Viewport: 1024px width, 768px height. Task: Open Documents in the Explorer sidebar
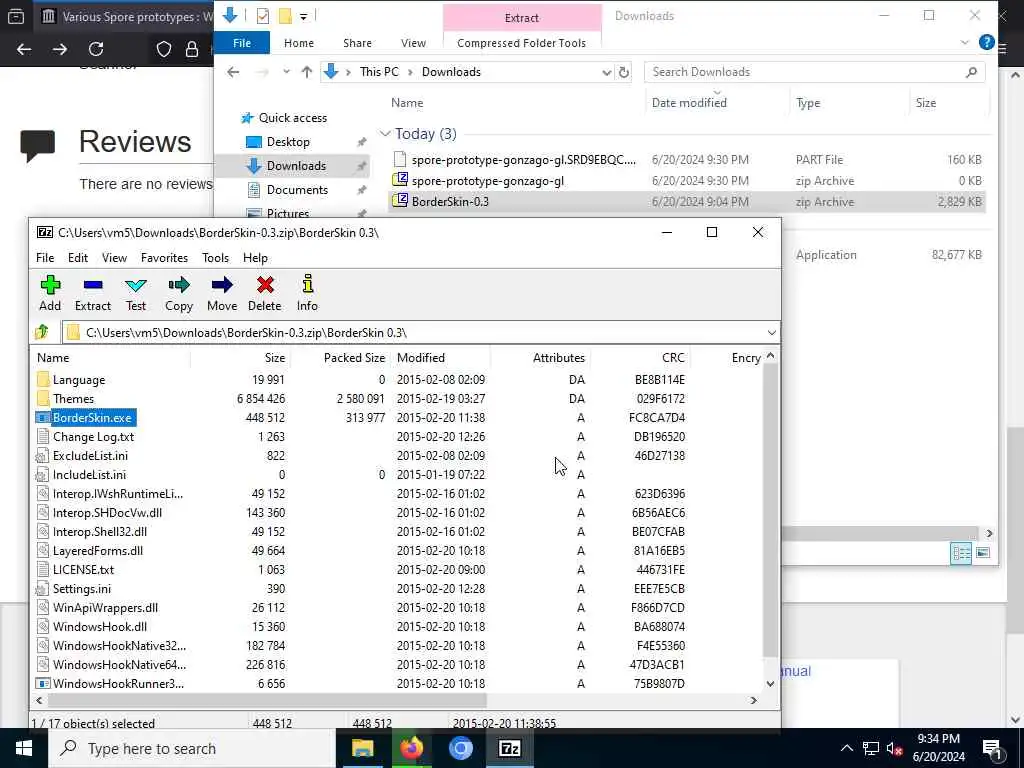pos(297,190)
